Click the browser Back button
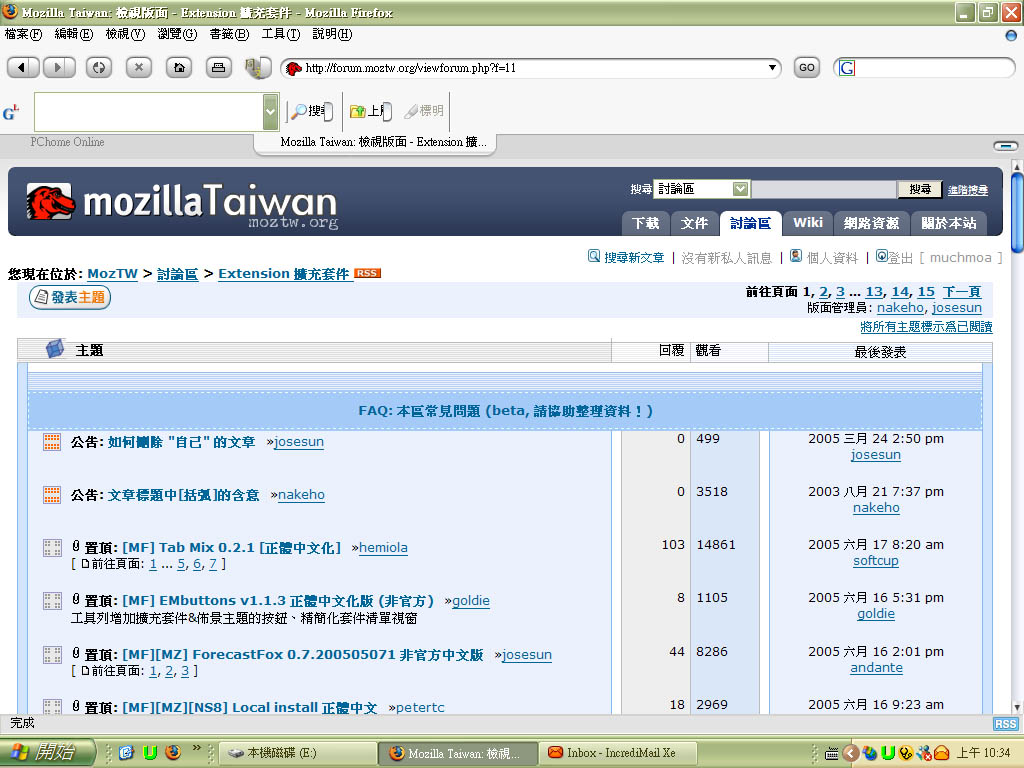The height and width of the screenshot is (768, 1024). tap(23, 67)
